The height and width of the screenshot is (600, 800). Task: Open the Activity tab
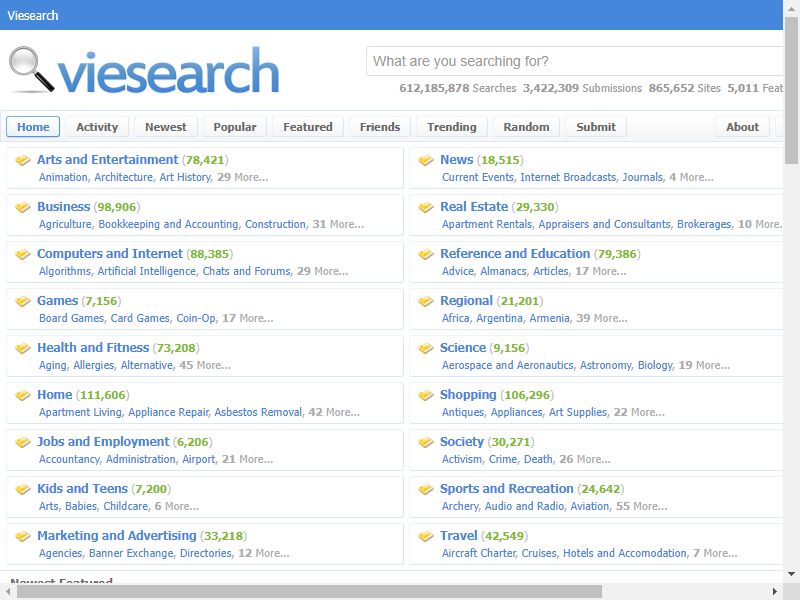[97, 127]
